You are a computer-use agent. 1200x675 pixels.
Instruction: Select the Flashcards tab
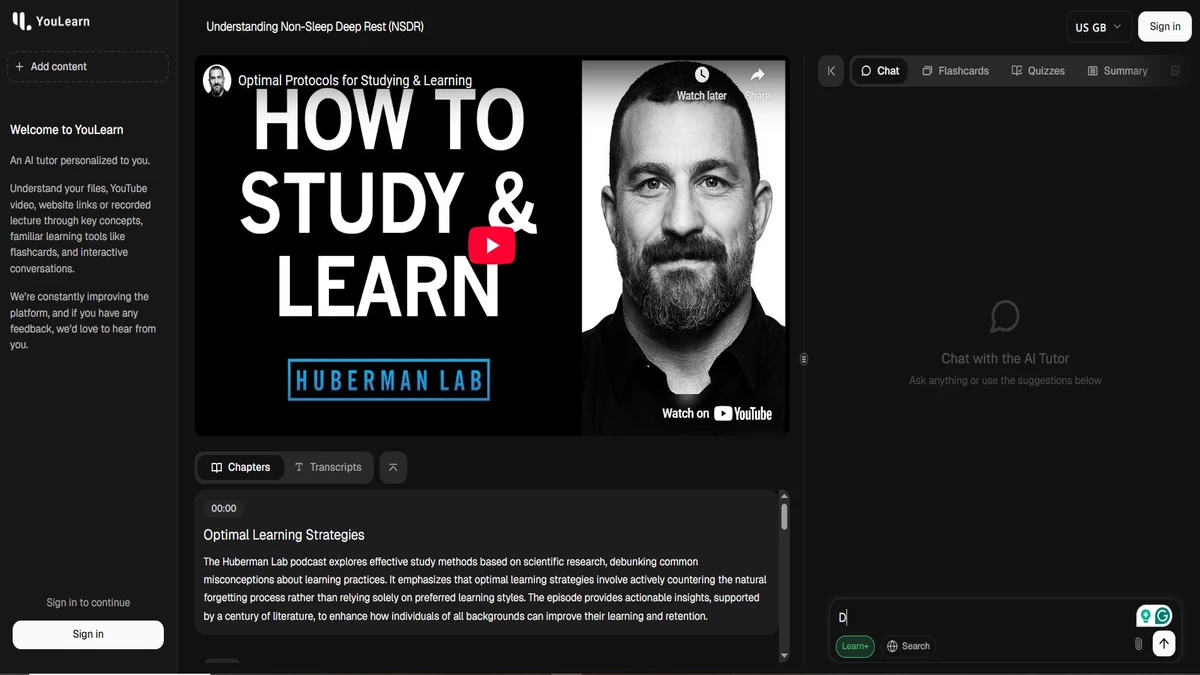click(955, 71)
